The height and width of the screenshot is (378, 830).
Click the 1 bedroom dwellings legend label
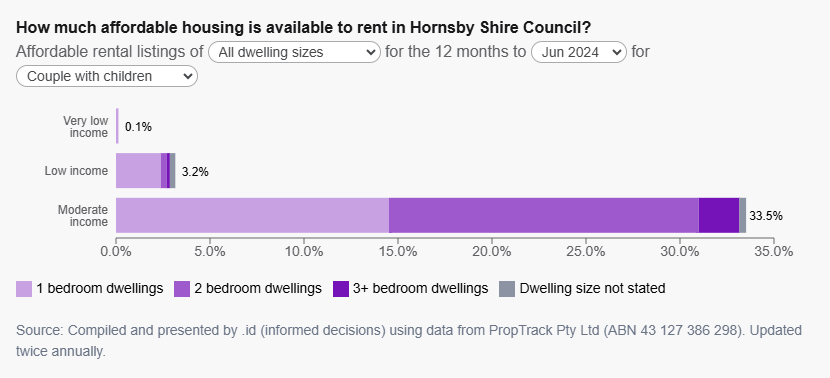click(100, 289)
